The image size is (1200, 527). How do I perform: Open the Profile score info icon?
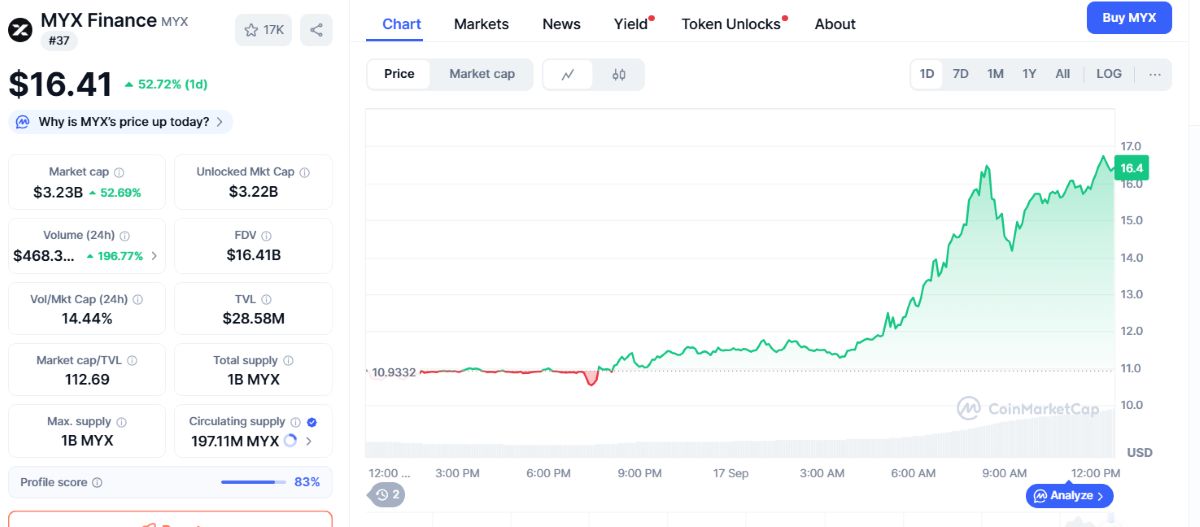[97, 483]
